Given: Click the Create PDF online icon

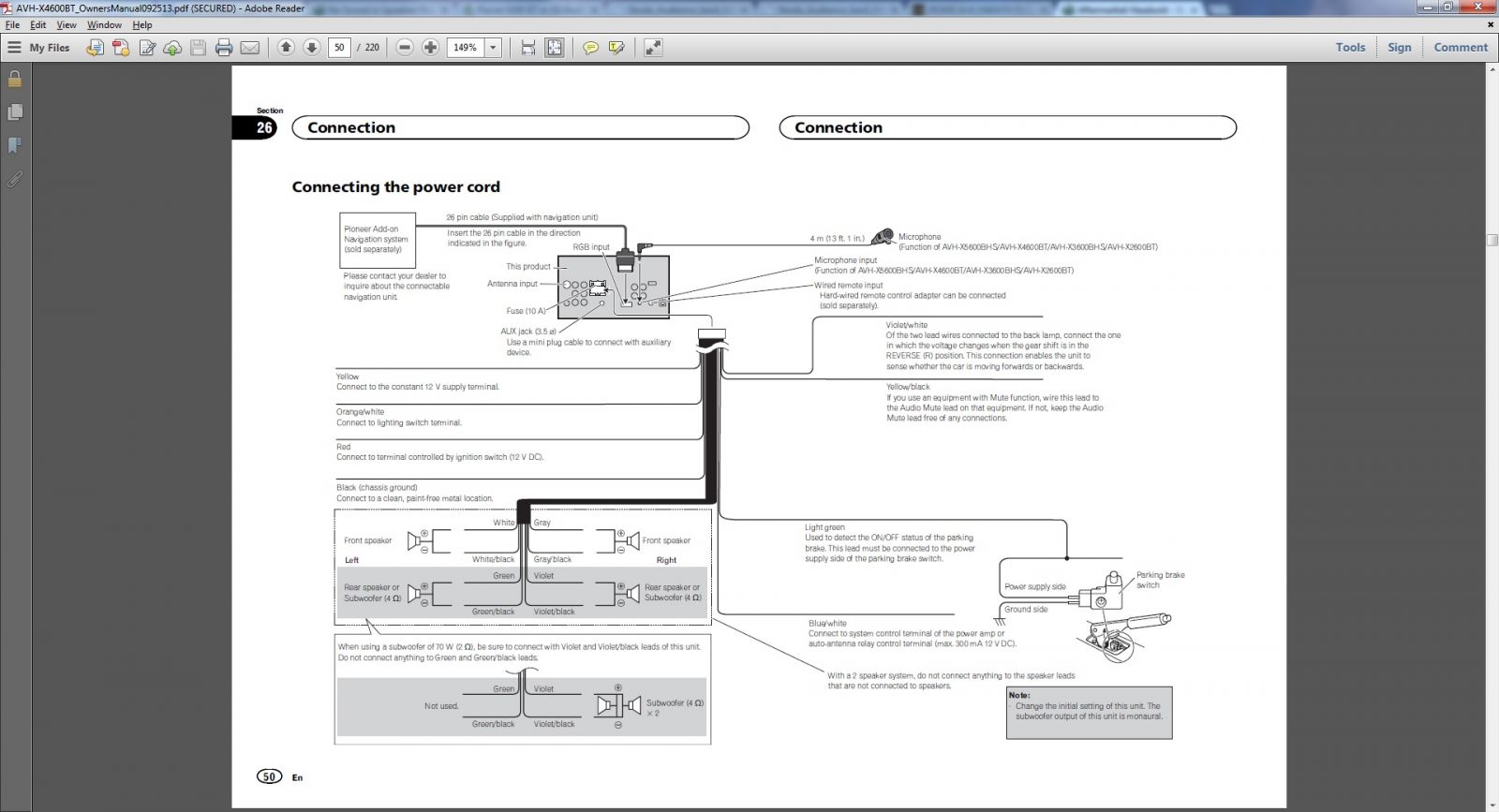Looking at the screenshot, I should [x=121, y=48].
